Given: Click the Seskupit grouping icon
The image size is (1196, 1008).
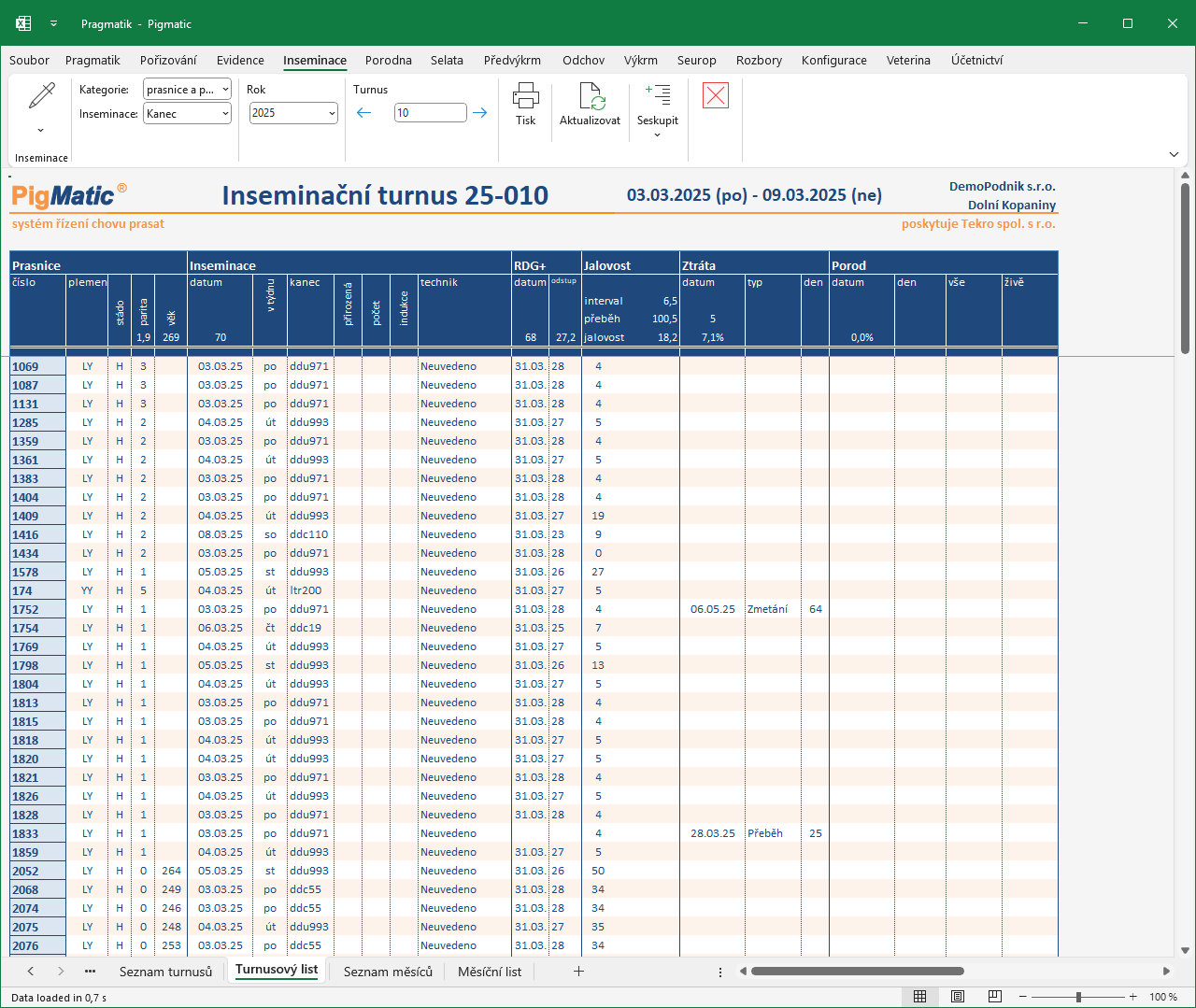Looking at the screenshot, I should (x=658, y=94).
